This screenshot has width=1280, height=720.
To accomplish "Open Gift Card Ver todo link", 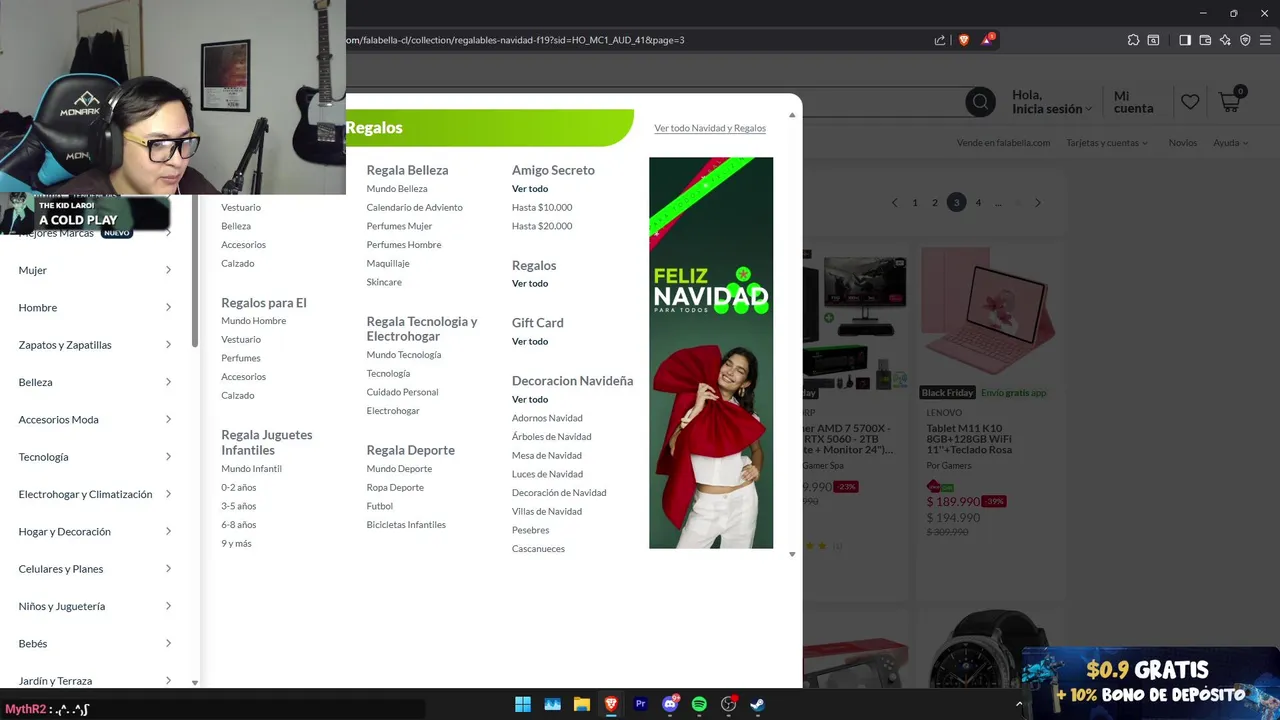I will pyautogui.click(x=530, y=342).
